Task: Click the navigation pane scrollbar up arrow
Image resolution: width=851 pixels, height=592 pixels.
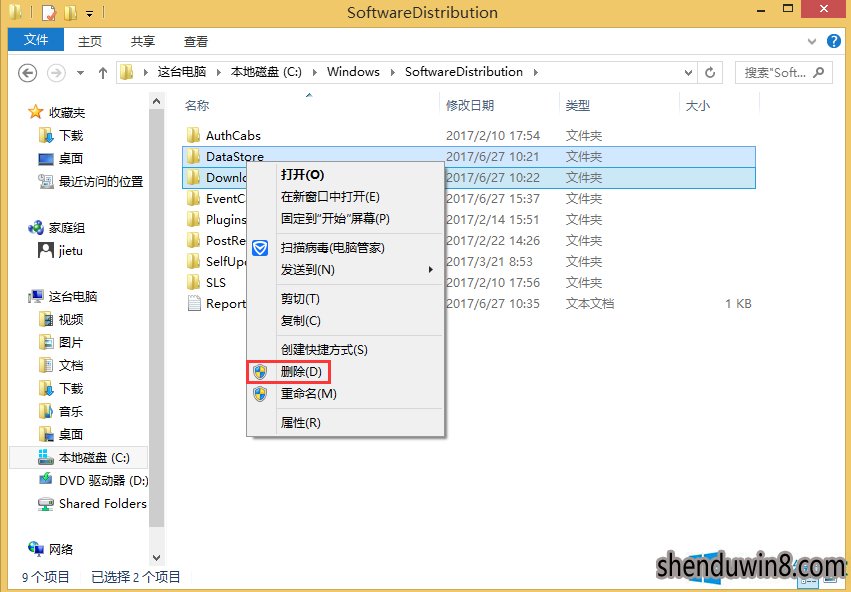Action: (156, 101)
